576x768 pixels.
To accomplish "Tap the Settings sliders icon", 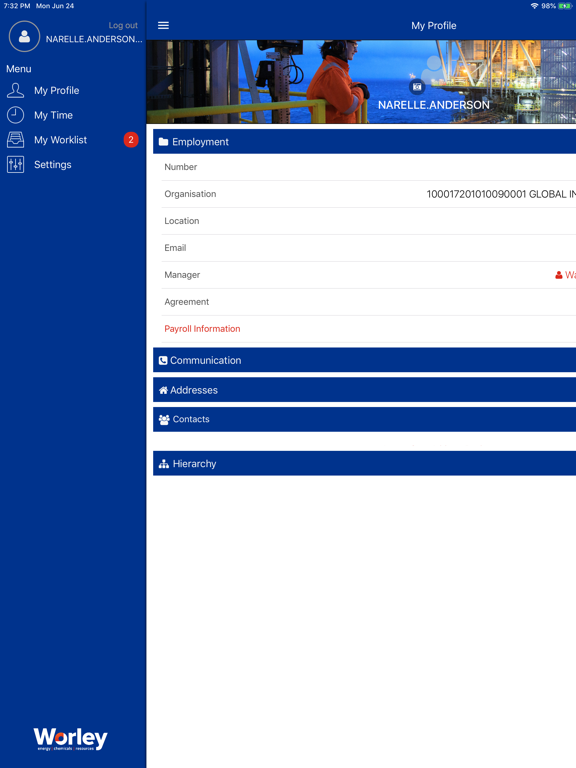I will click(x=15, y=165).
